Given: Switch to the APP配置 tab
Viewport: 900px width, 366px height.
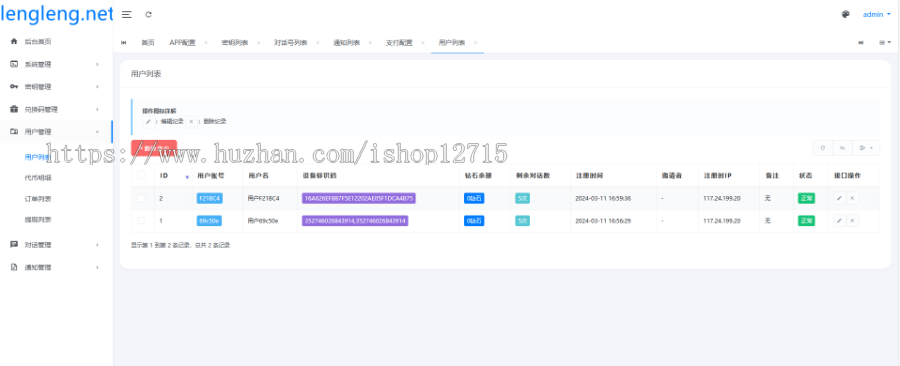Looking at the screenshot, I should (183, 42).
